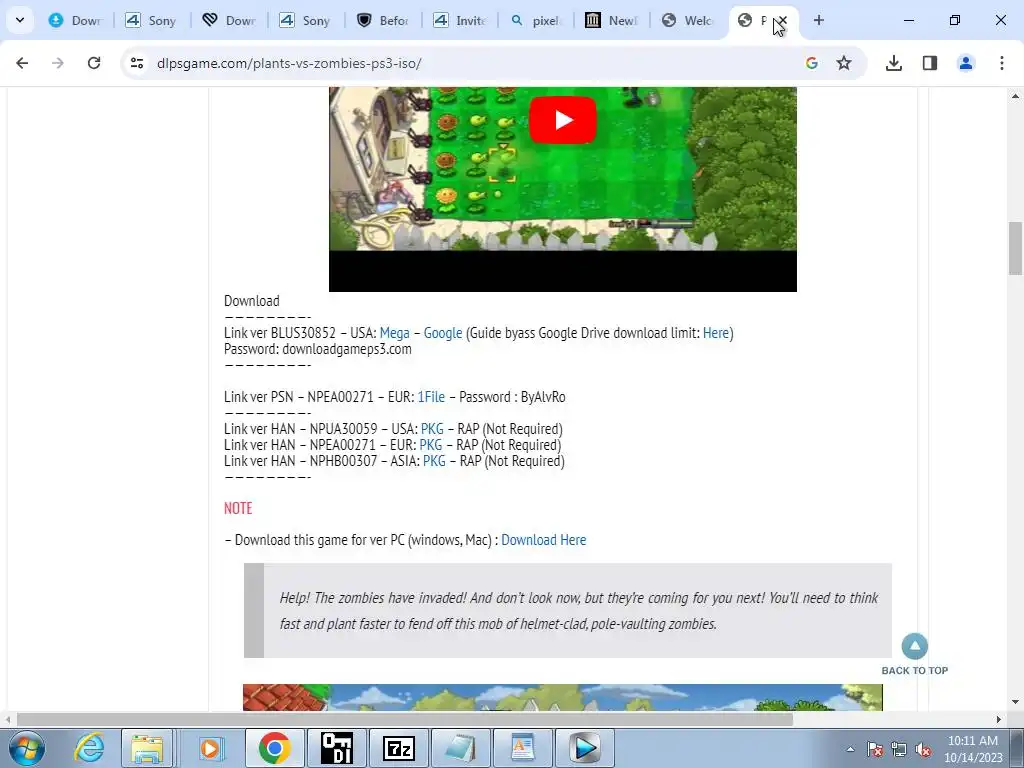This screenshot has width=1024, height=768.
Task: Click the Action Center flag icon
Action: click(x=875, y=749)
